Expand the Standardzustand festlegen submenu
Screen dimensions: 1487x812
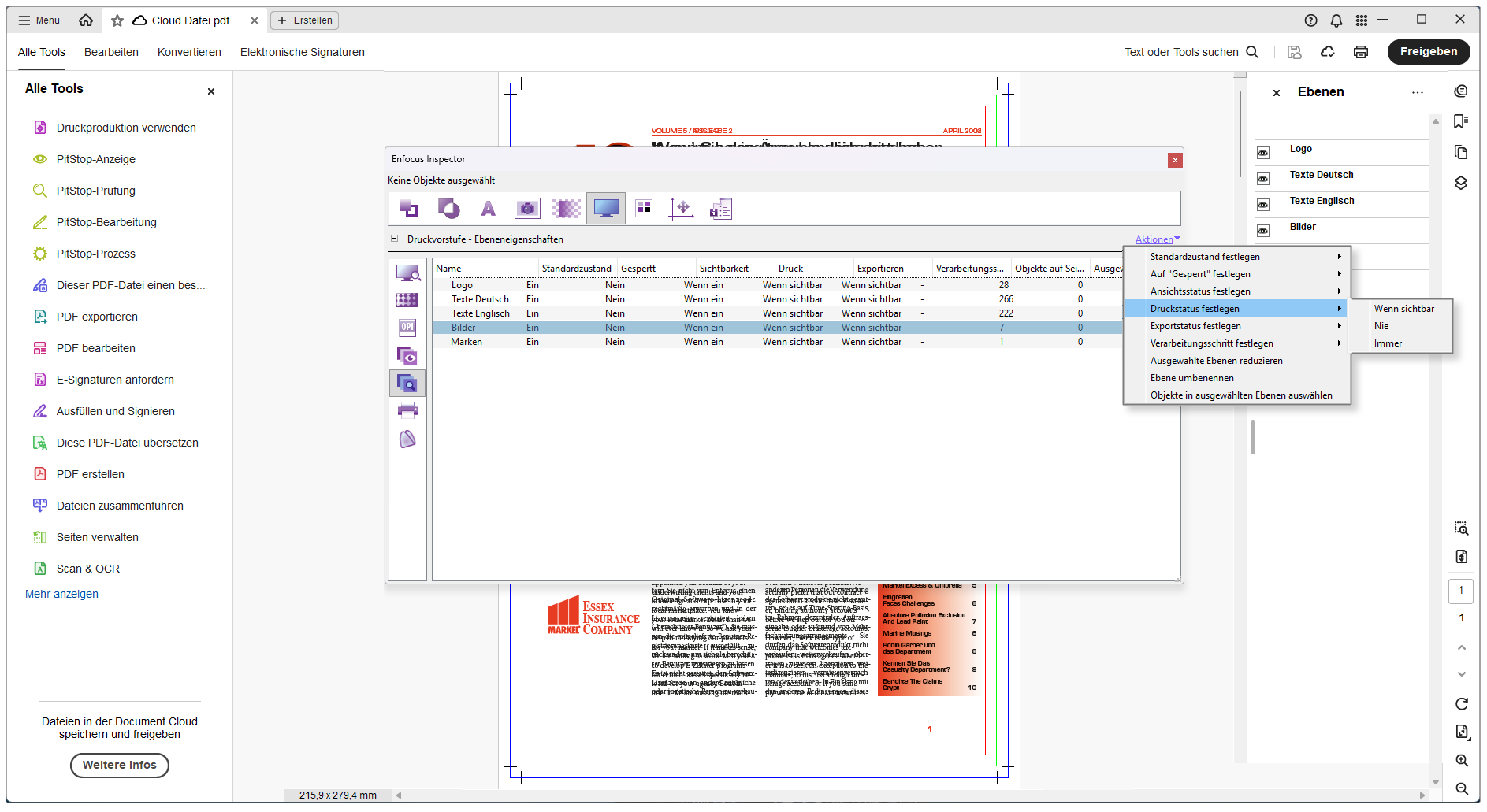click(x=1205, y=256)
